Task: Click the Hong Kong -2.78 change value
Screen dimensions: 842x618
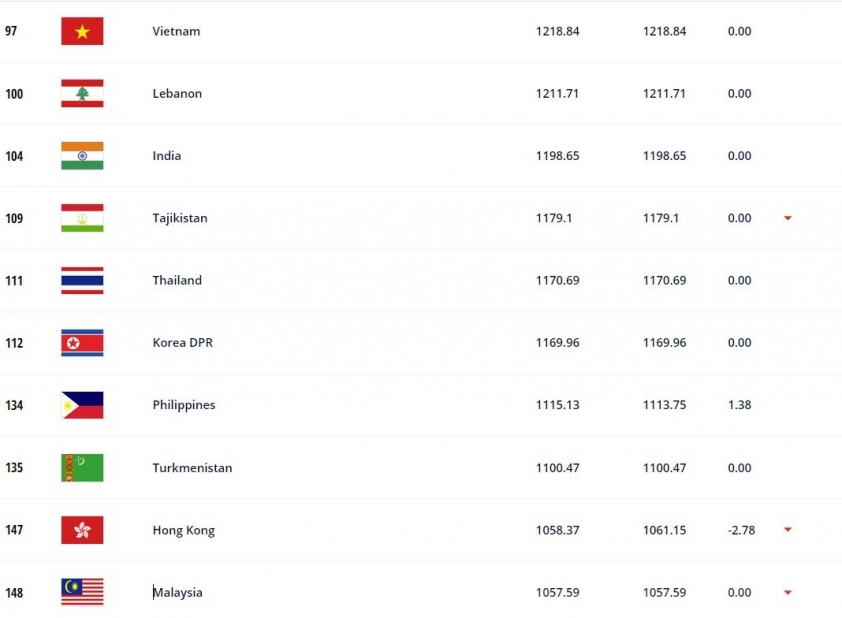Action: (x=741, y=530)
